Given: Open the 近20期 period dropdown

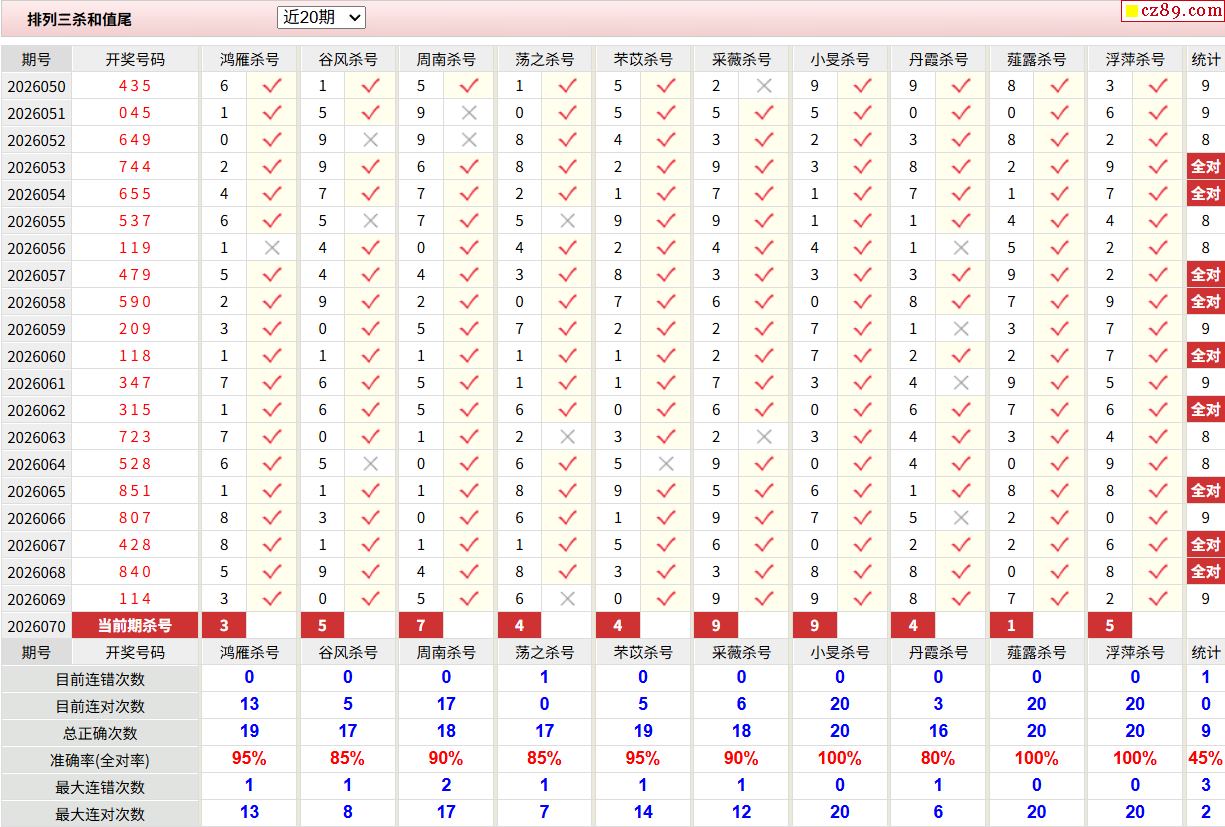Looking at the screenshot, I should (321, 17).
